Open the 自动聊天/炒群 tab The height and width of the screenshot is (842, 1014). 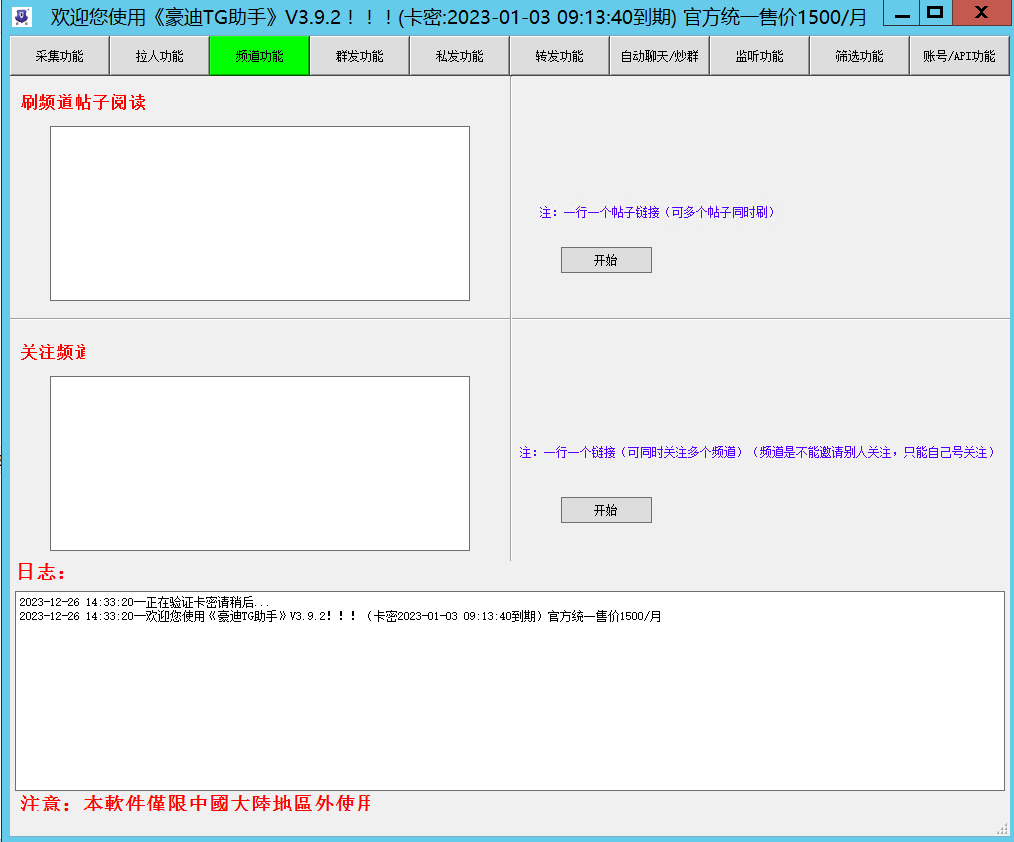[x=660, y=56]
